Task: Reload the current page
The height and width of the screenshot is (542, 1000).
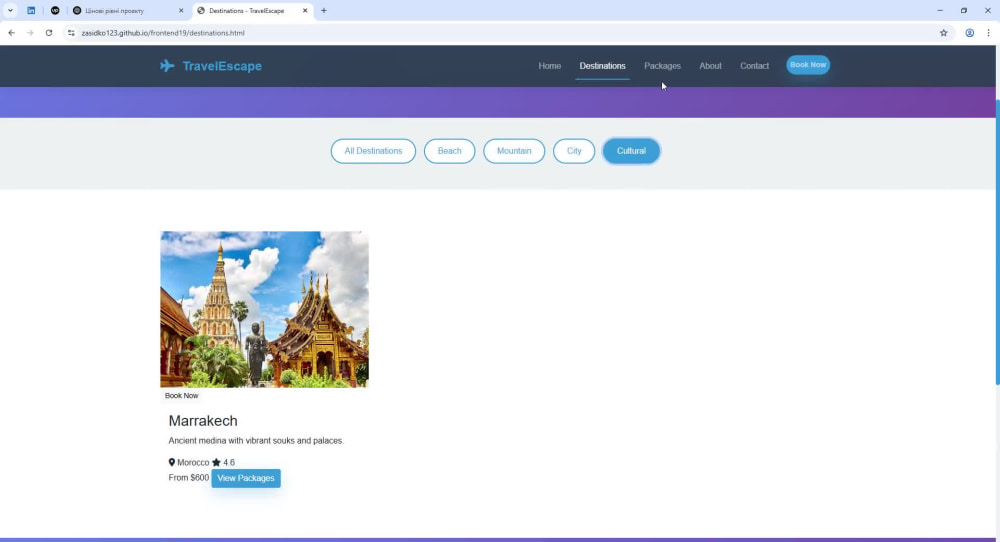Action: coord(48,33)
